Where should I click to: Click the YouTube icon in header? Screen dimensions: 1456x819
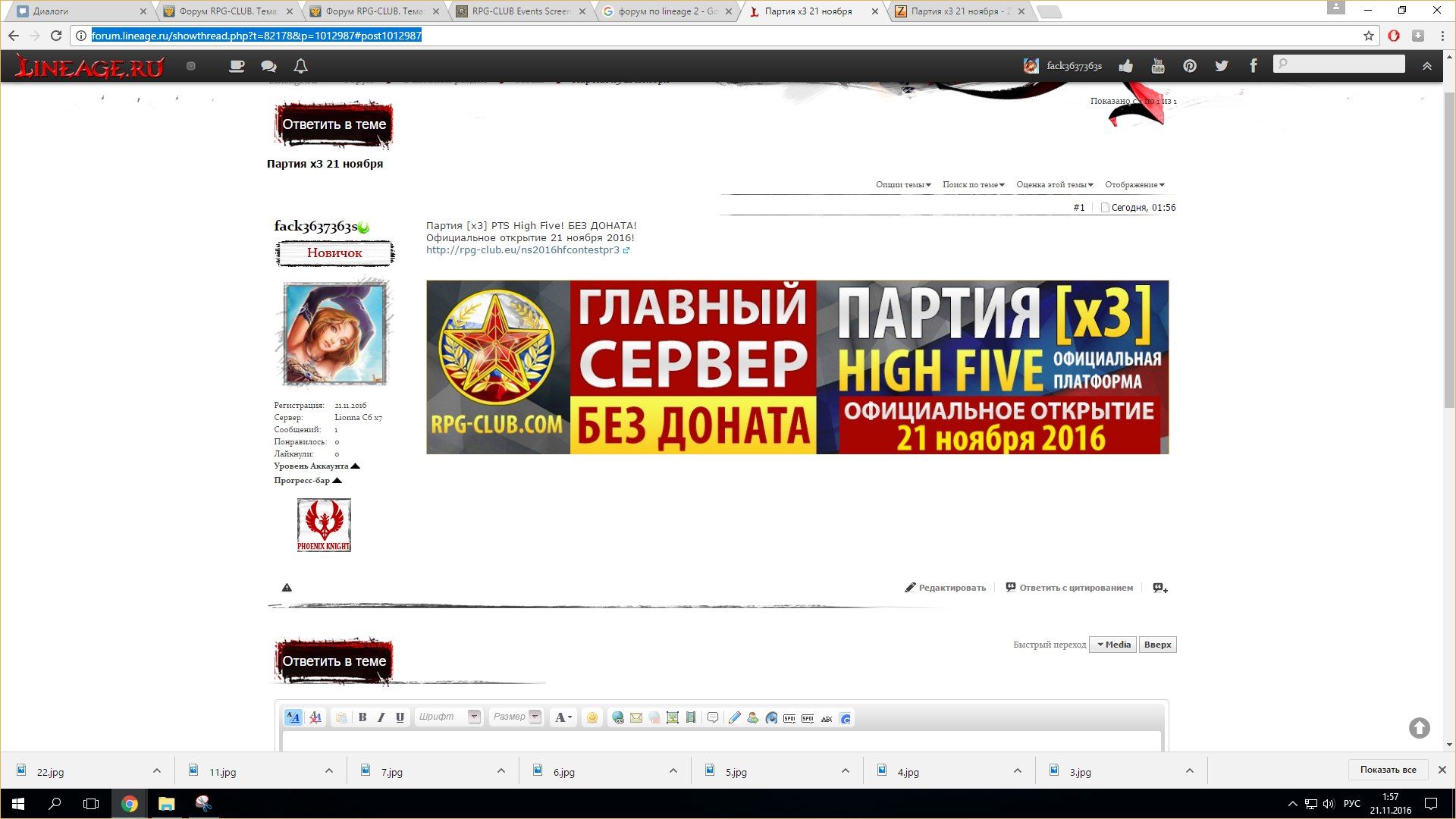1158,66
